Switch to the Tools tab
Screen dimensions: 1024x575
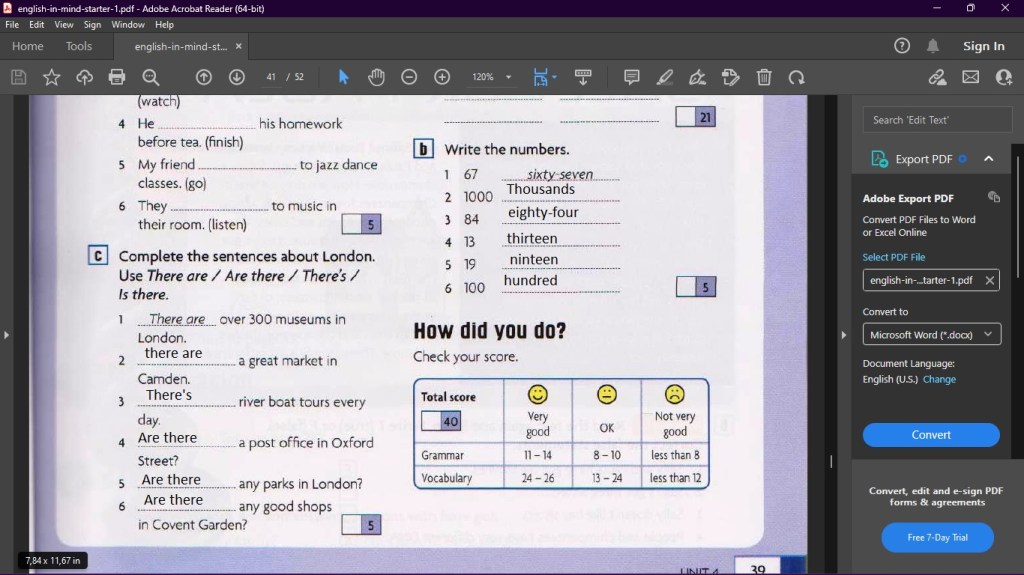[79, 46]
